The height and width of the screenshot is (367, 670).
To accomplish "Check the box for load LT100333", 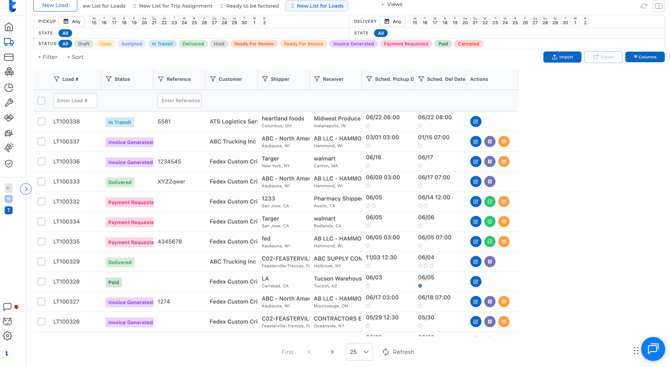I will (41, 182).
